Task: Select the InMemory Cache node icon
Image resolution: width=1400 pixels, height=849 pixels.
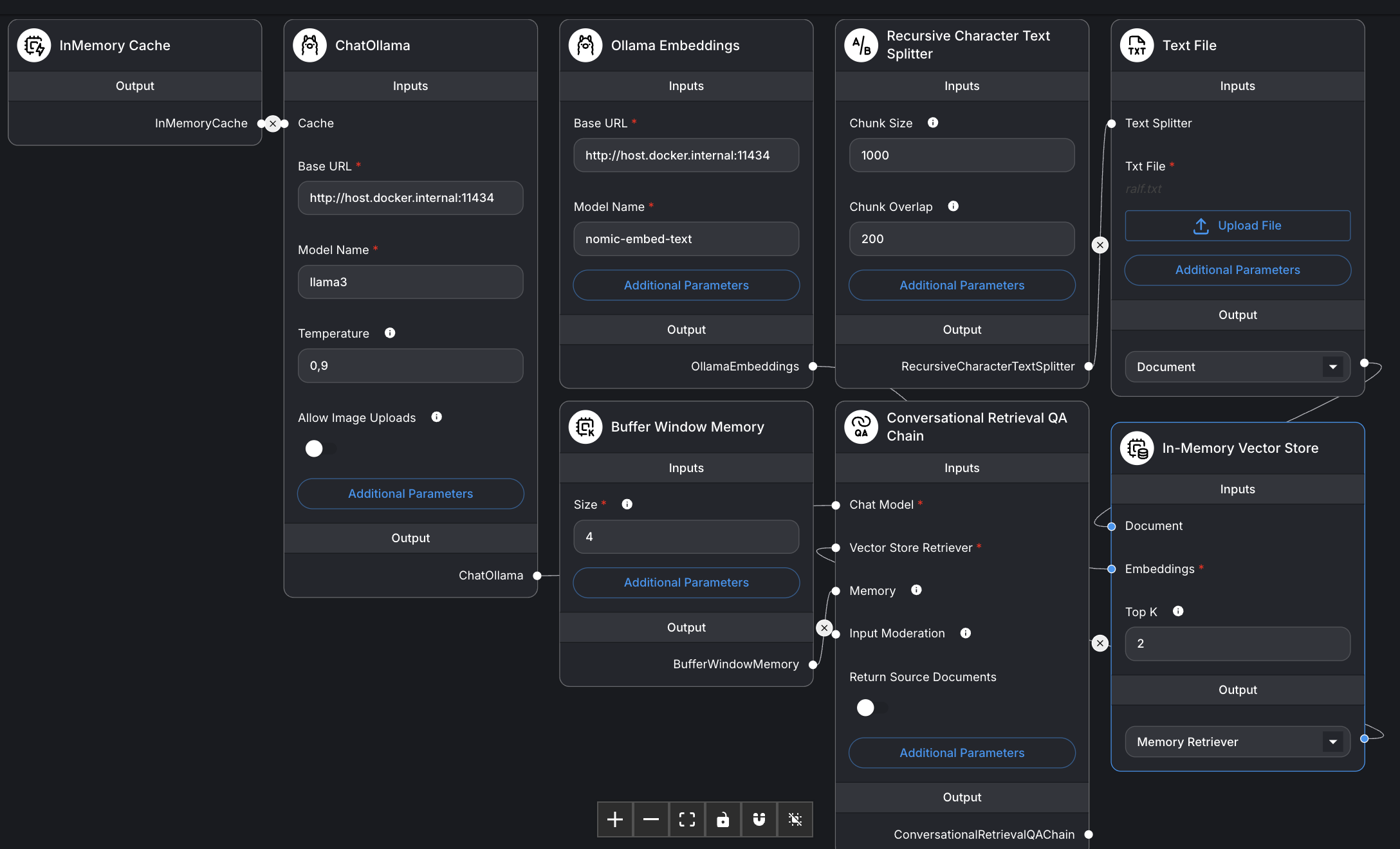Action: (34, 45)
